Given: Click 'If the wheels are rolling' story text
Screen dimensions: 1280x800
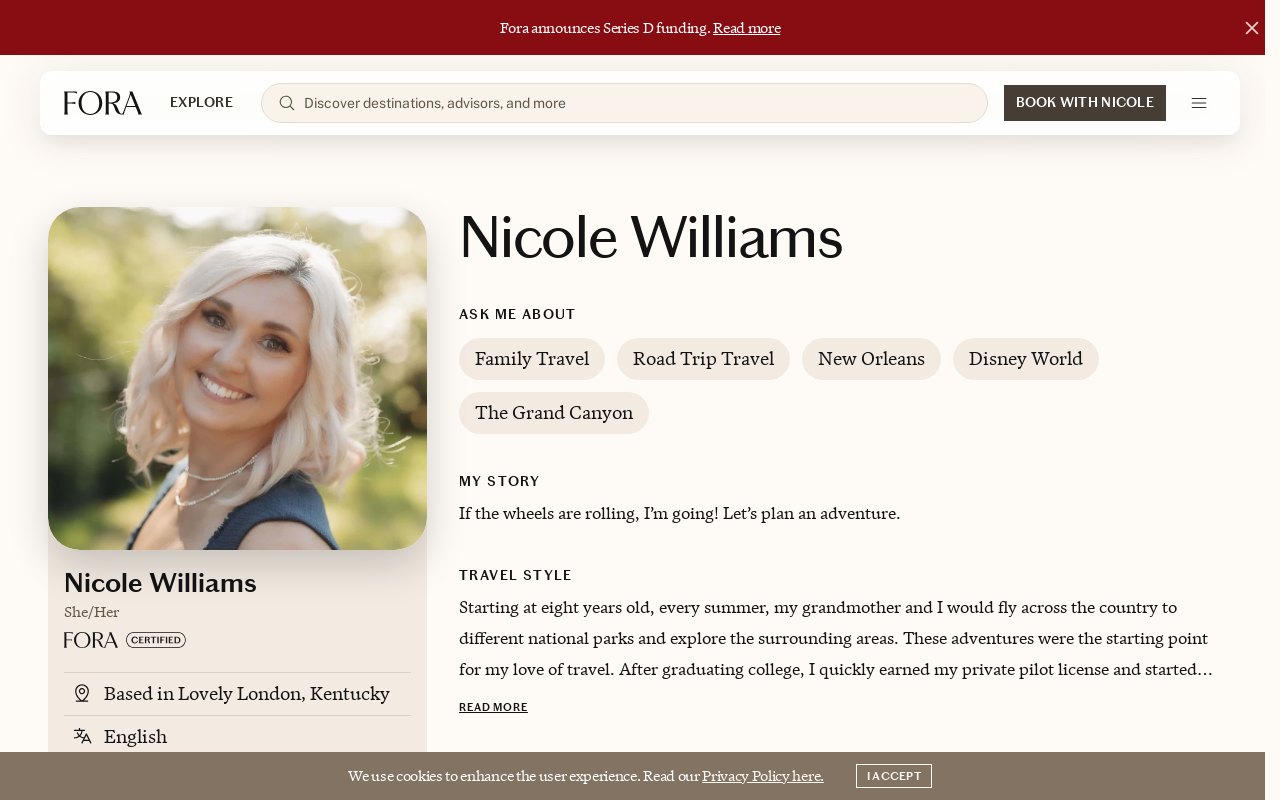Looking at the screenshot, I should click(x=679, y=514).
